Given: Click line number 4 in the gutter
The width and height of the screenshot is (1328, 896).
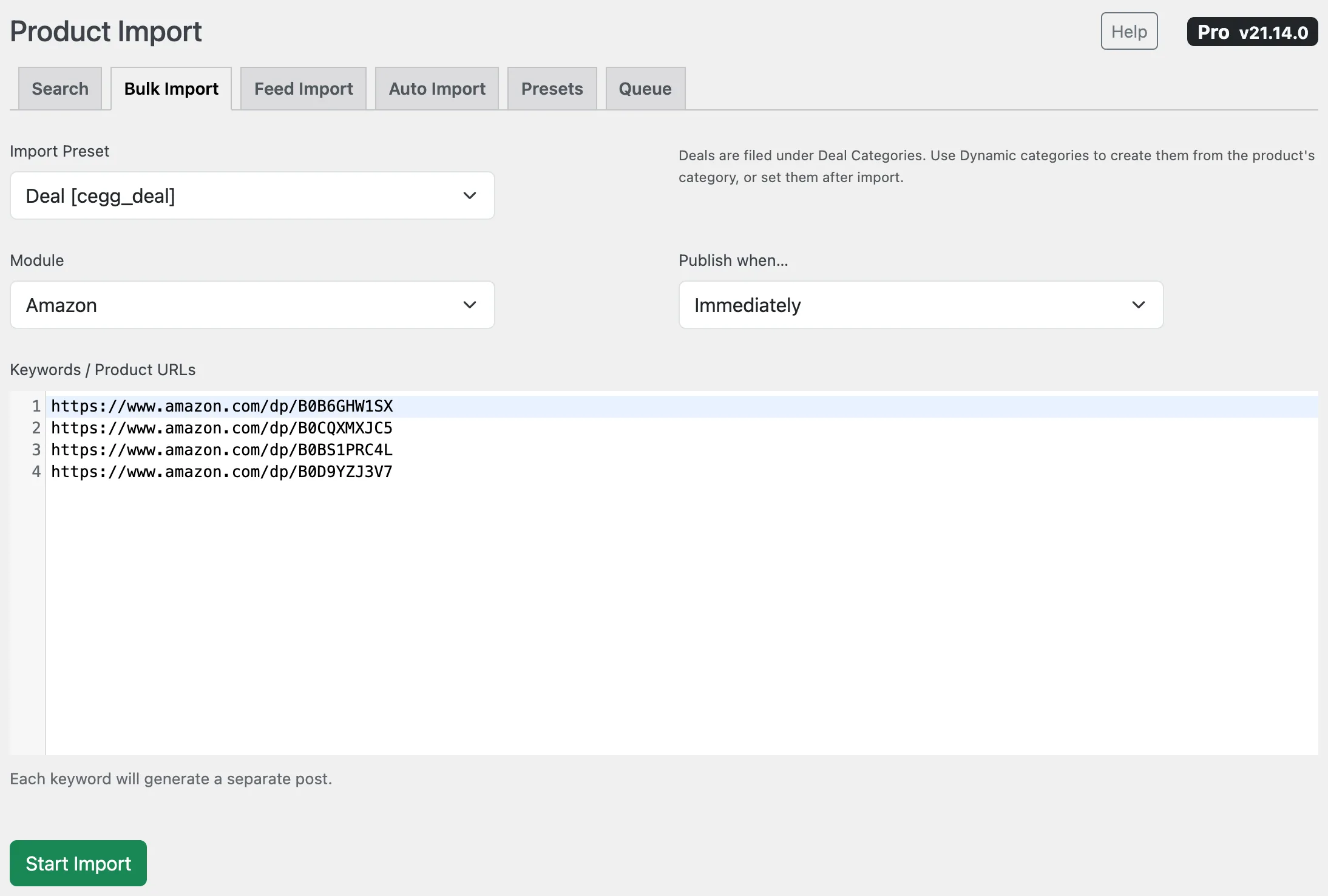Looking at the screenshot, I should click(x=36, y=472).
